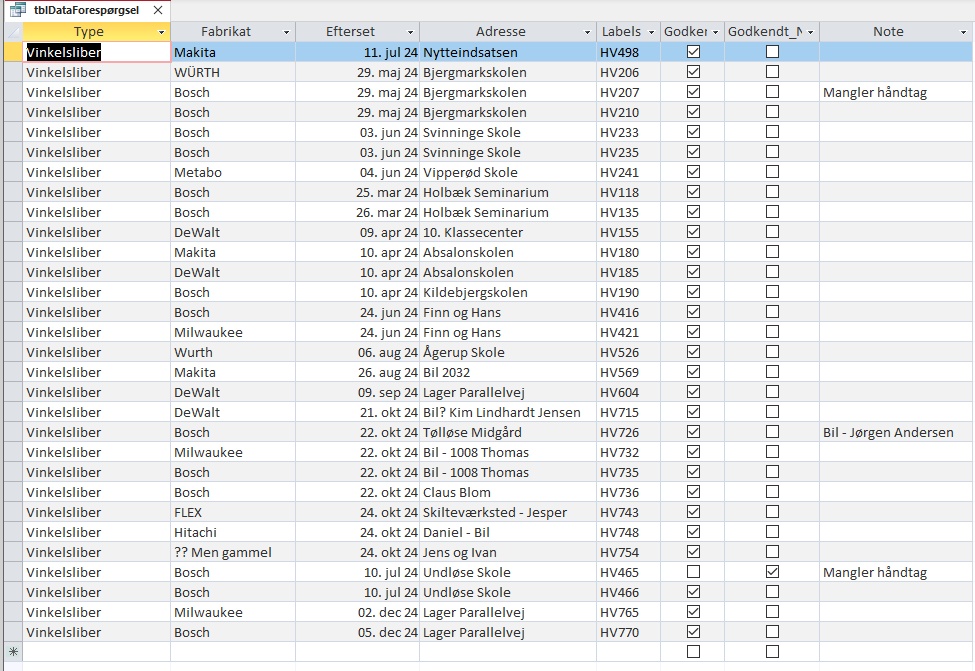The width and height of the screenshot is (975, 671).
Task: Select the Efterset column header
Action: coord(350,32)
